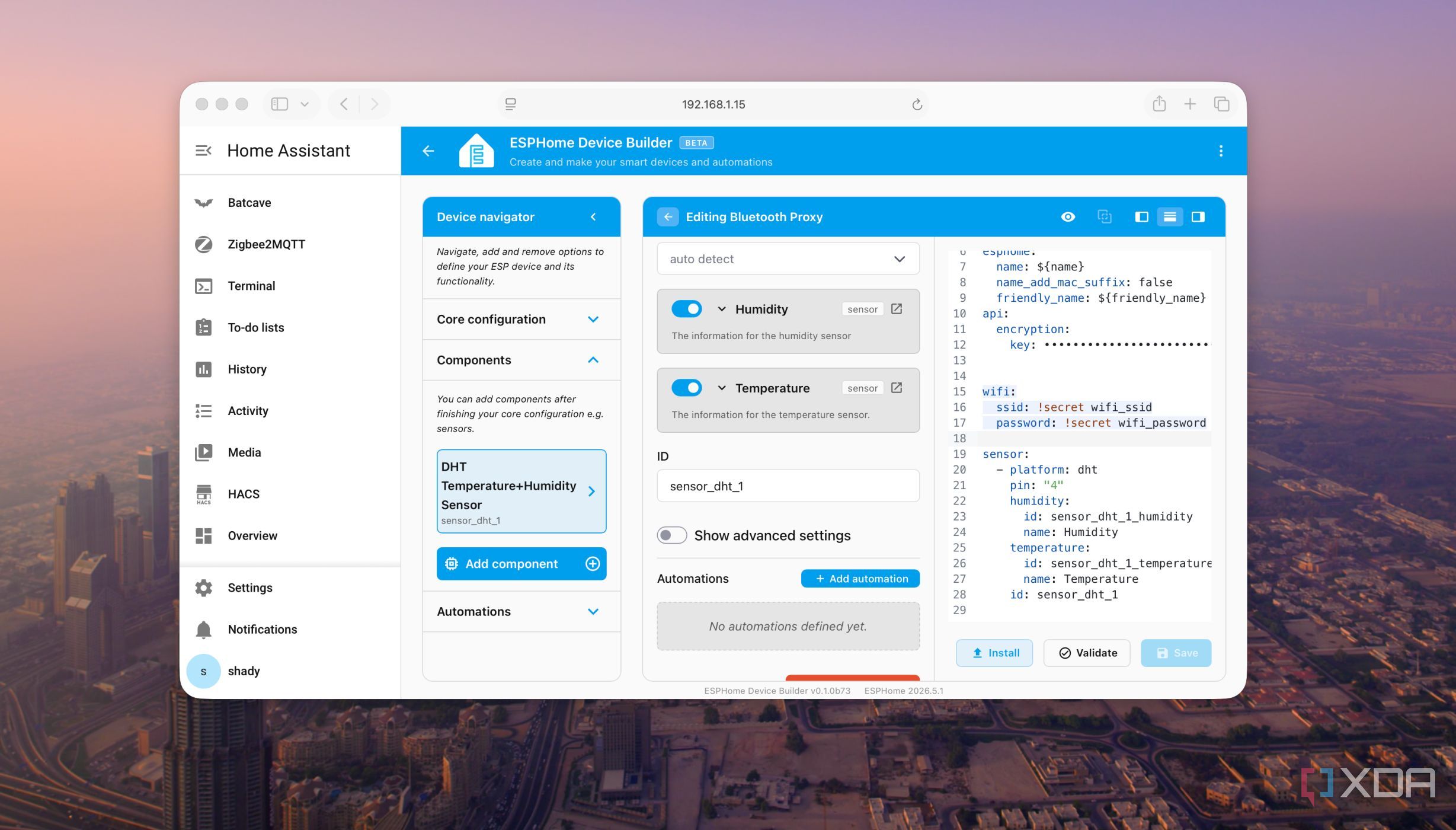The width and height of the screenshot is (1456, 830).
Task: Open DHT Temperature+Humidity Sensor component
Action: pyautogui.click(x=521, y=491)
